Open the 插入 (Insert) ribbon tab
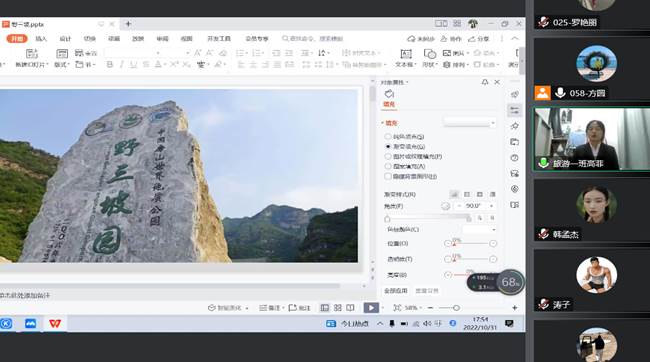The width and height of the screenshot is (650, 362). tap(41, 39)
